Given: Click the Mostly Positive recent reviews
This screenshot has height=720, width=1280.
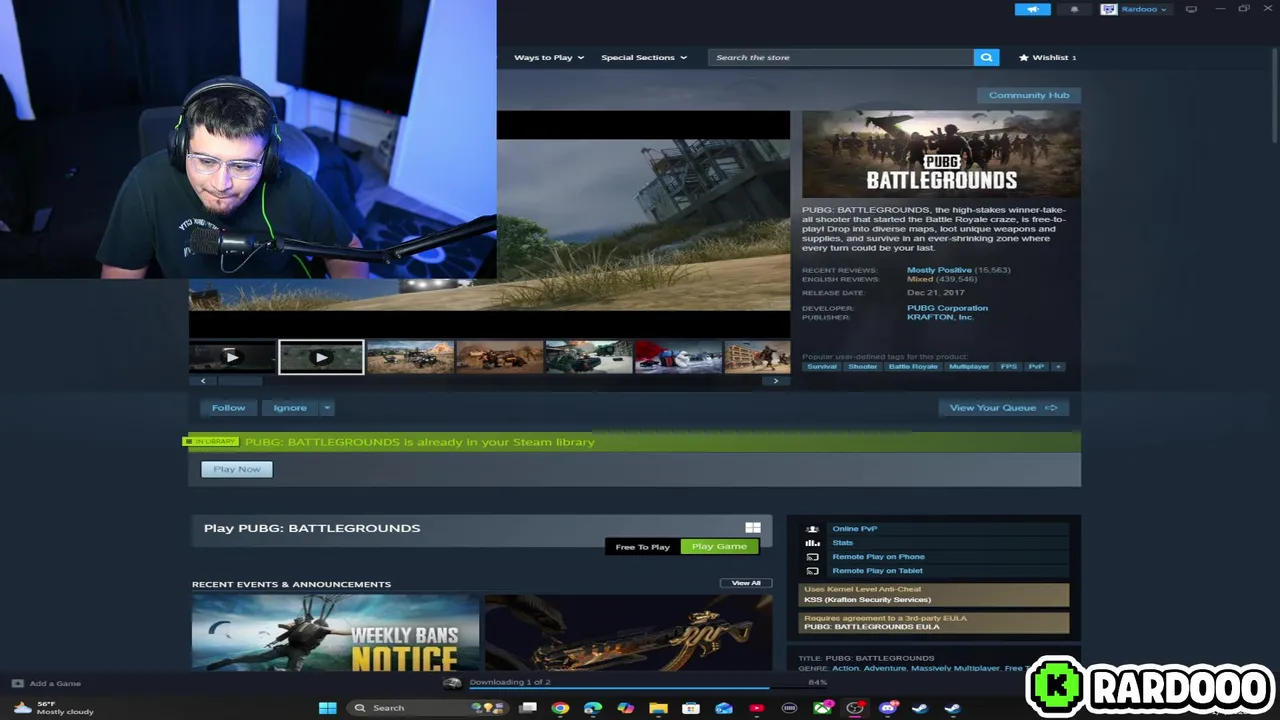Looking at the screenshot, I should [x=939, y=270].
